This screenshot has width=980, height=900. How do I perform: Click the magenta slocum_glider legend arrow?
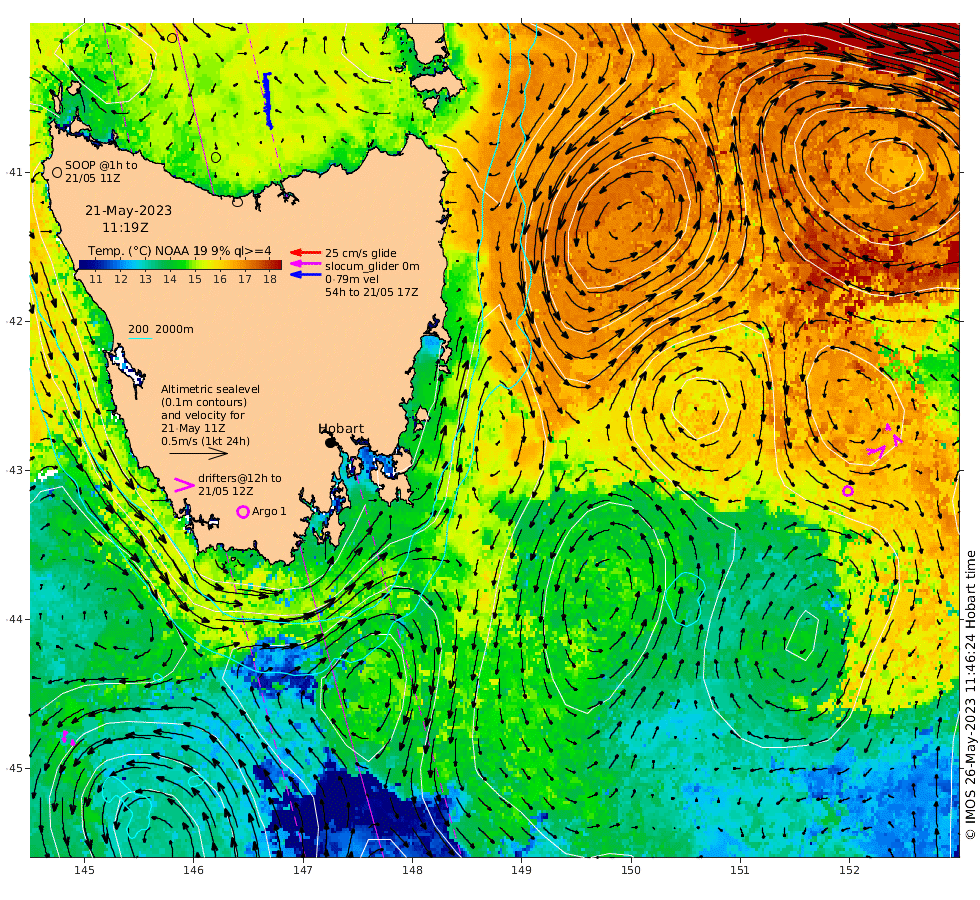click(306, 264)
